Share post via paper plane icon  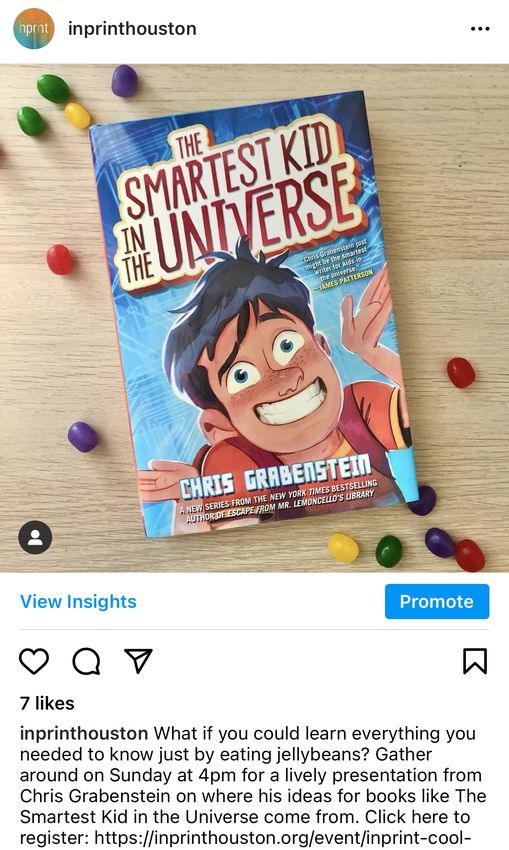pos(138,660)
